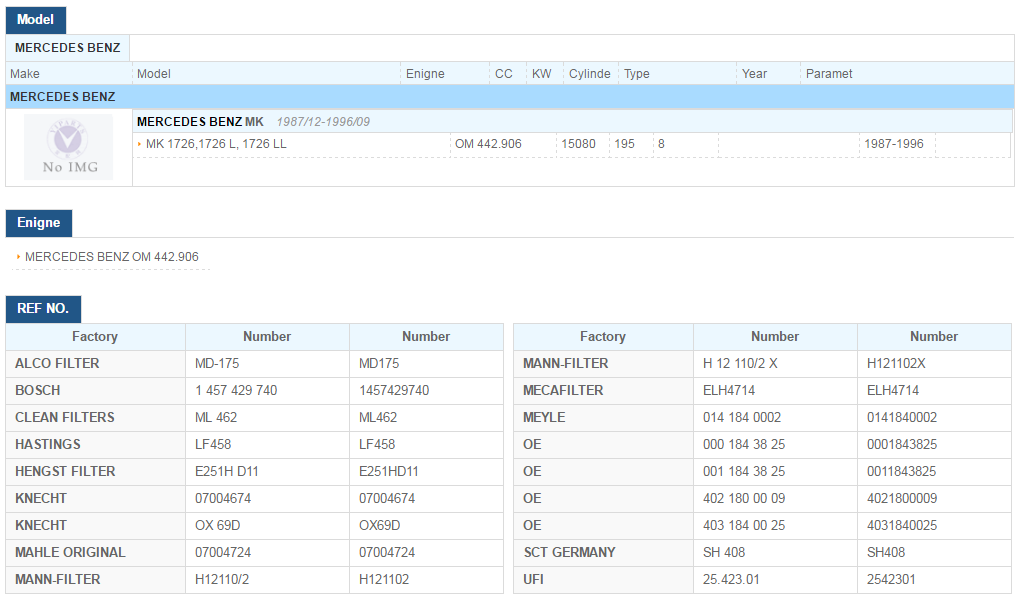
Task: Select UFI factory name
Action: [533, 580]
